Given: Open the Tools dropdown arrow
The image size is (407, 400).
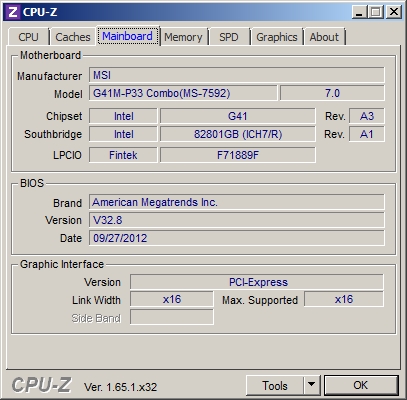Looking at the screenshot, I should pyautogui.click(x=312, y=385).
